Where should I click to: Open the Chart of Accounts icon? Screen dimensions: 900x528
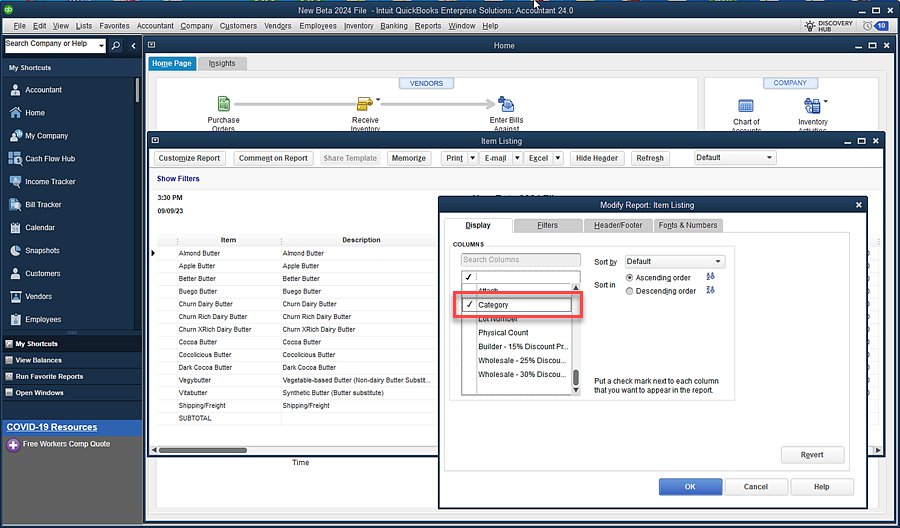pos(745,105)
